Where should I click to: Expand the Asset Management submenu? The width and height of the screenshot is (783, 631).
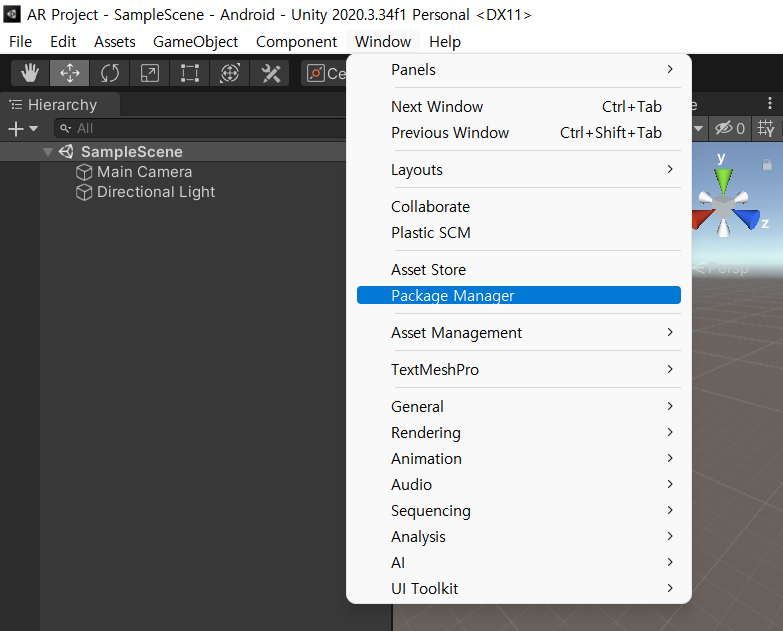click(x=518, y=332)
